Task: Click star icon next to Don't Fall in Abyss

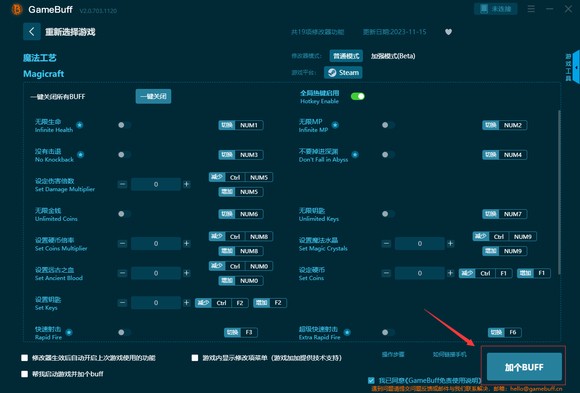Action: (355, 155)
